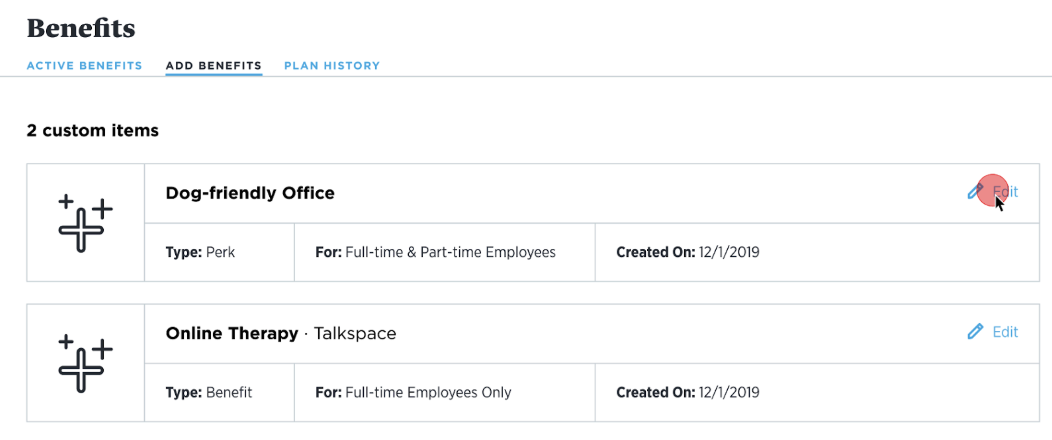Click the Type: Benefit cell
The width and height of the screenshot is (1052, 440).
click(x=219, y=392)
